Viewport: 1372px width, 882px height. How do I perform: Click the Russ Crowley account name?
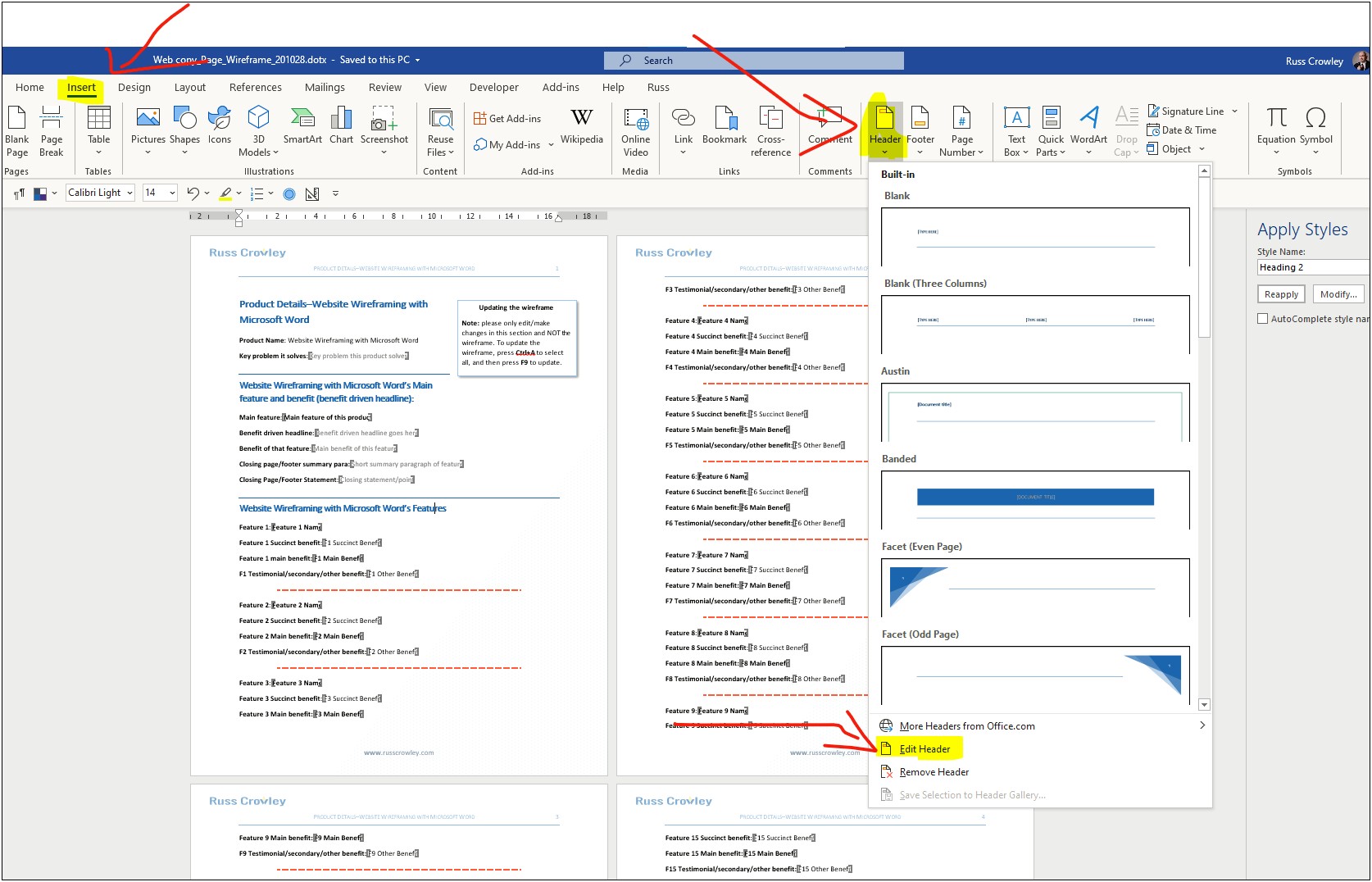[1314, 61]
